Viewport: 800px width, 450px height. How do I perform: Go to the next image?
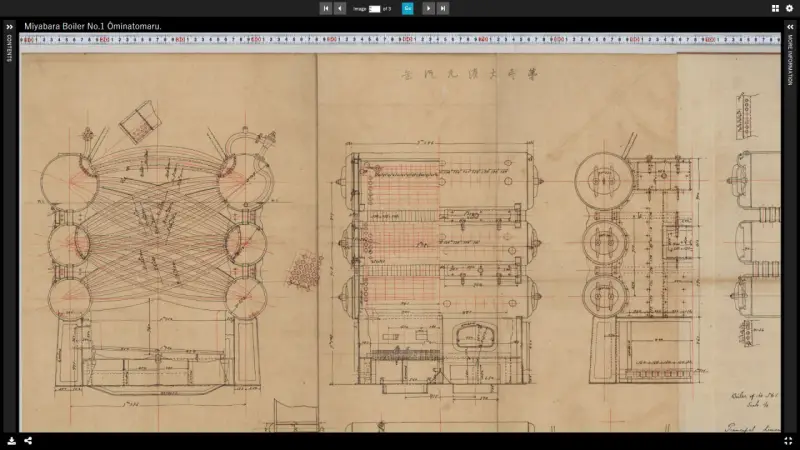pyautogui.click(x=428, y=8)
